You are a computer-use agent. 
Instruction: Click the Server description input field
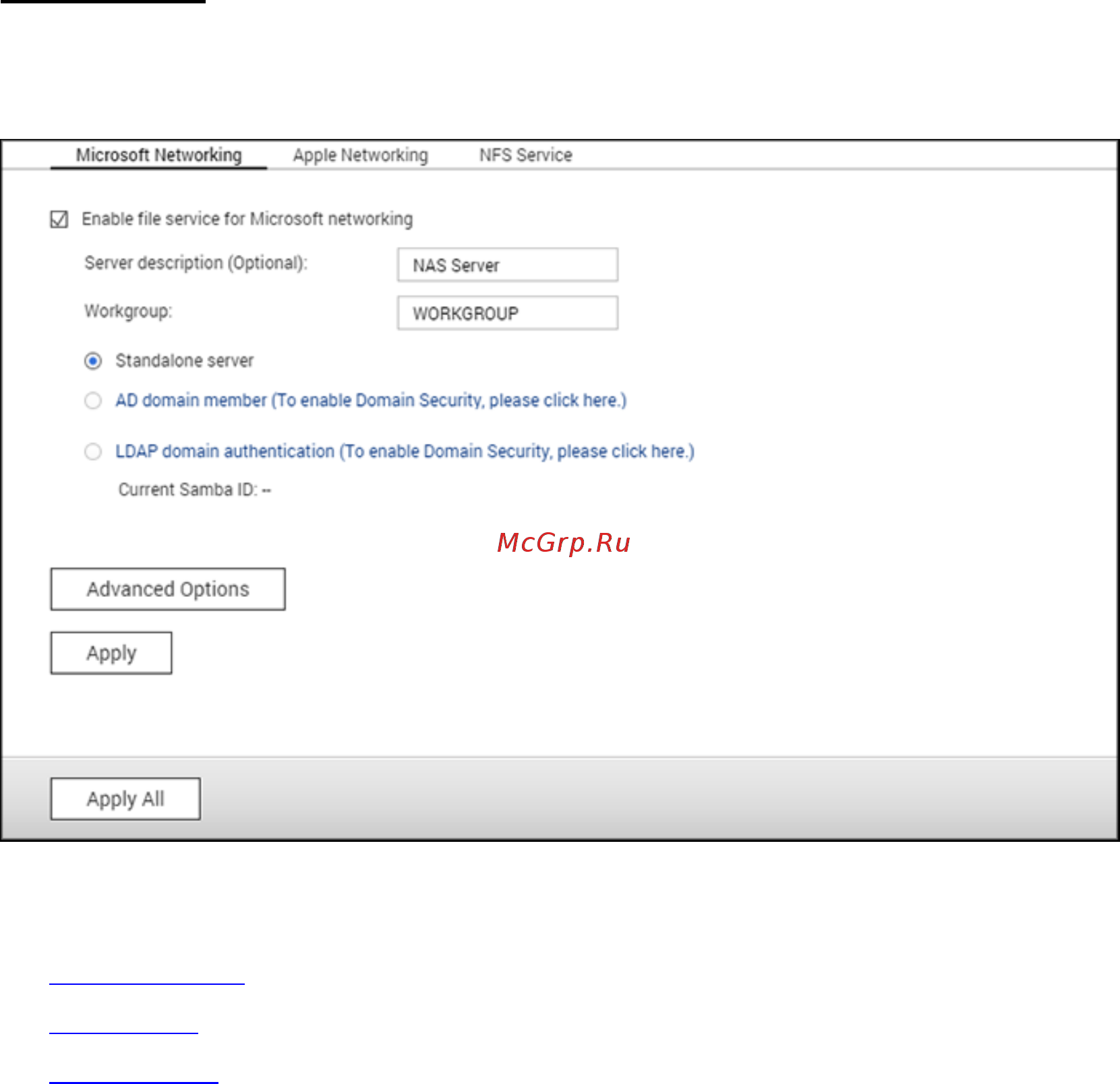(x=507, y=265)
